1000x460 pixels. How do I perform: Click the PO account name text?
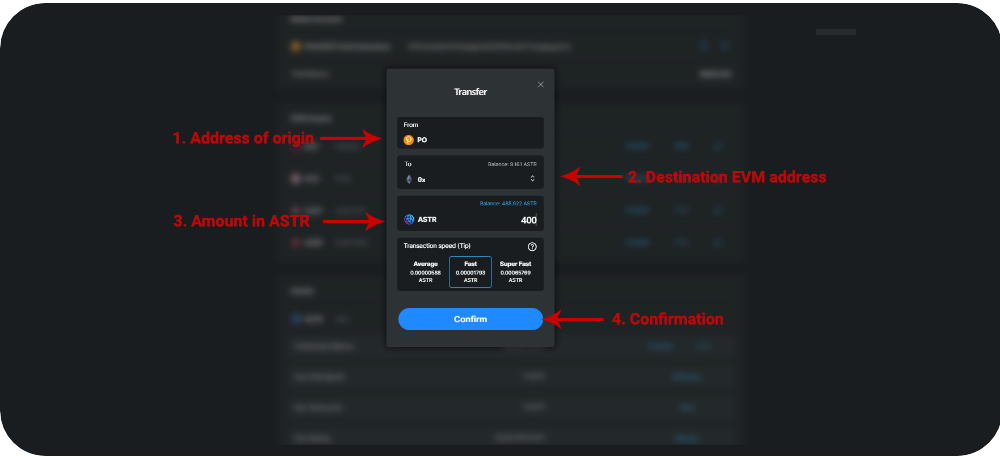422,140
